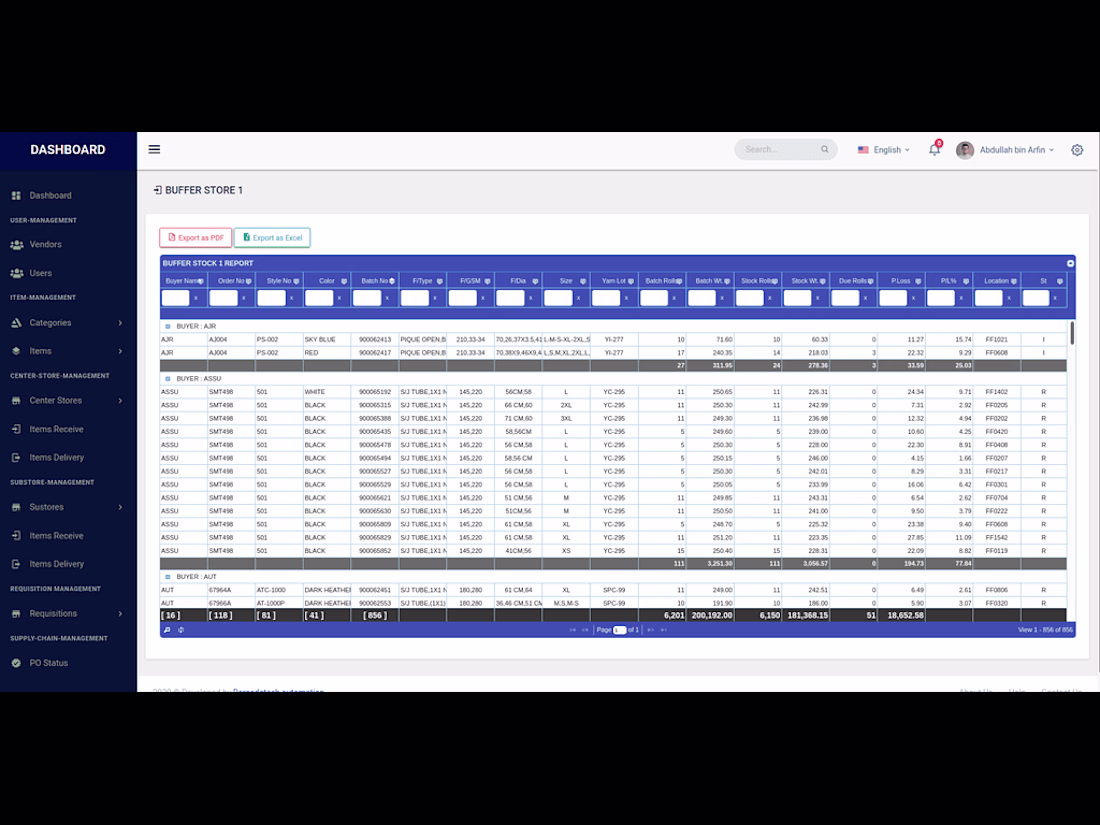Click location cell FF1021
This screenshot has width=1100, height=825.
coord(996,340)
